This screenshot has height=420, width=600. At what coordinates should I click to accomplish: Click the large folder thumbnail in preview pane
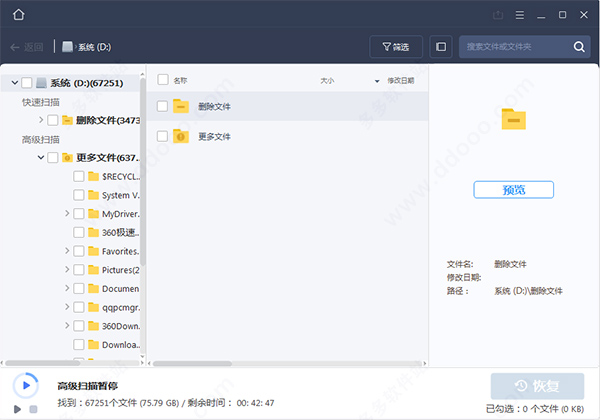coord(514,119)
